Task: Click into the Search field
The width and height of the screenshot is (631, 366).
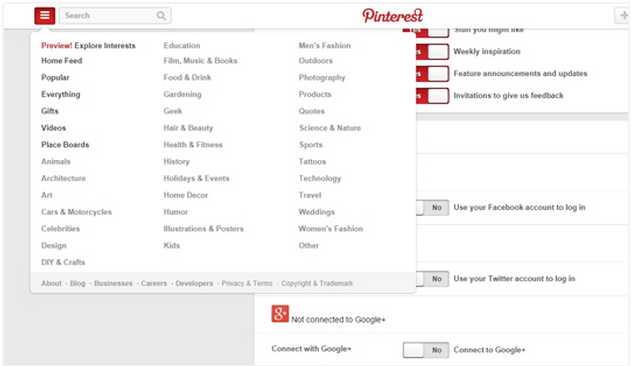Action: point(115,16)
